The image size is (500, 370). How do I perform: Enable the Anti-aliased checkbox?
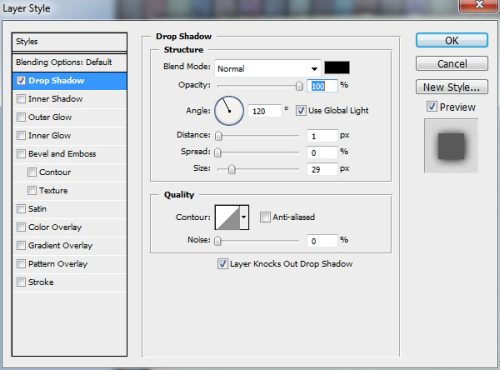click(x=265, y=217)
